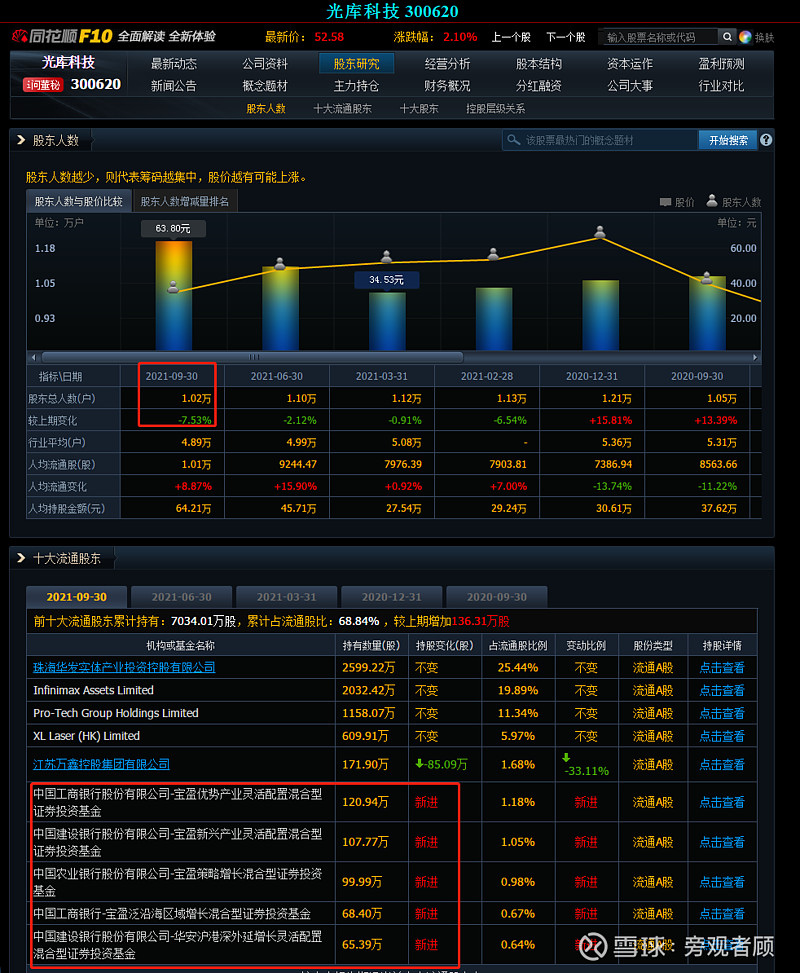Open the 概念题材 menu

pyautogui.click(x=265, y=86)
